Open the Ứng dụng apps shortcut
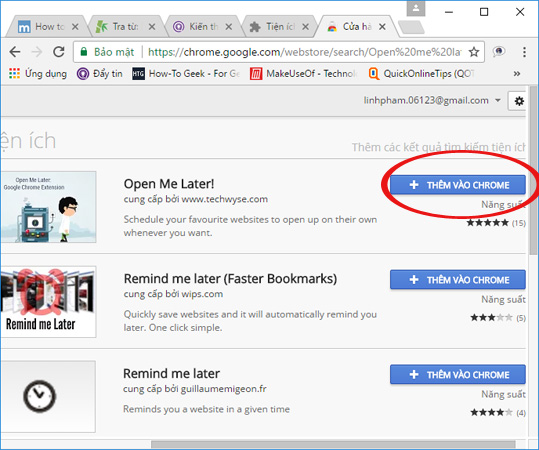Image resolution: width=539 pixels, height=450 pixels. [38, 73]
